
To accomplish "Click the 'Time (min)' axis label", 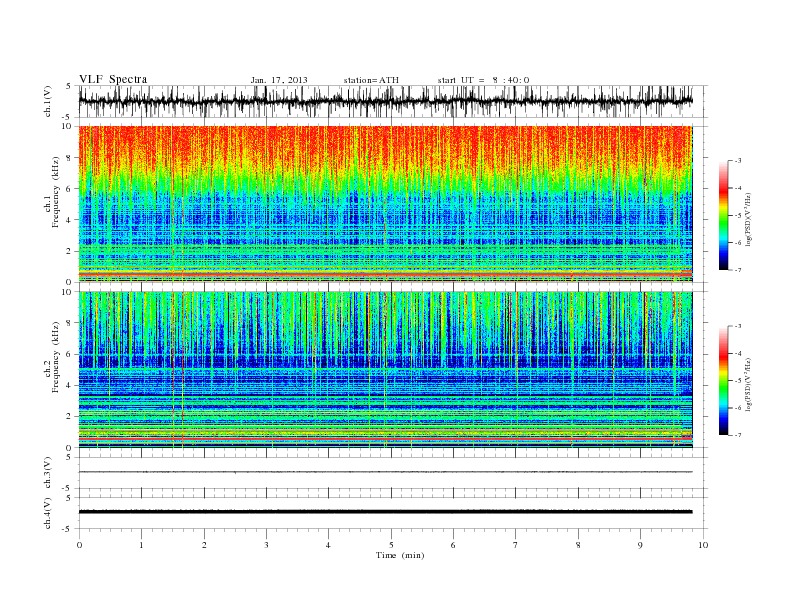I will (x=400, y=555).
